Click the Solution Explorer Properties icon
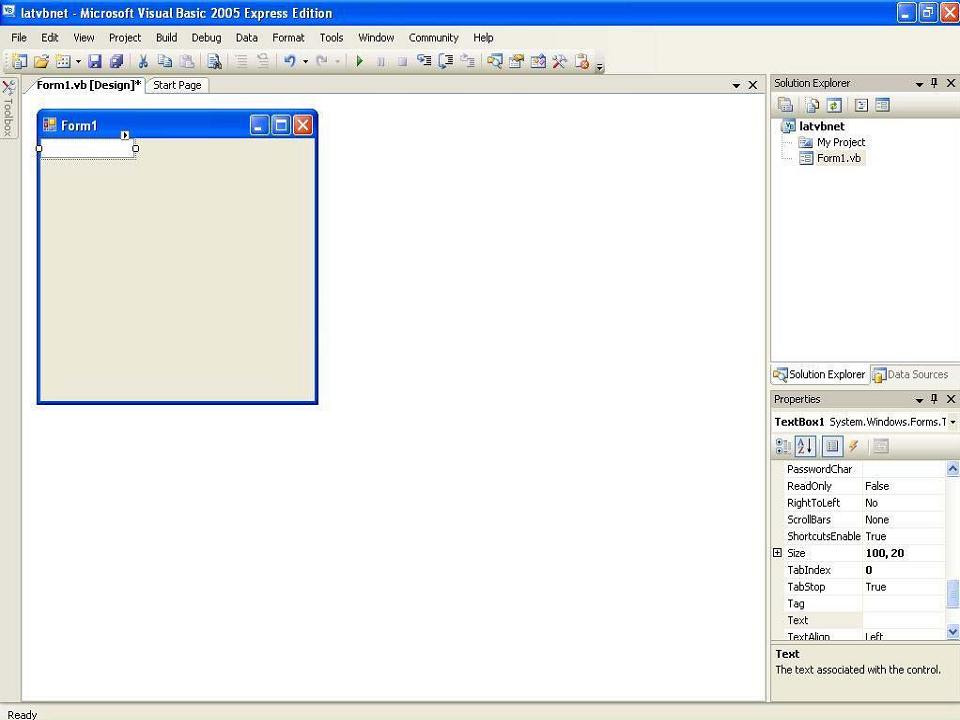This screenshot has width=960, height=720. (785, 105)
